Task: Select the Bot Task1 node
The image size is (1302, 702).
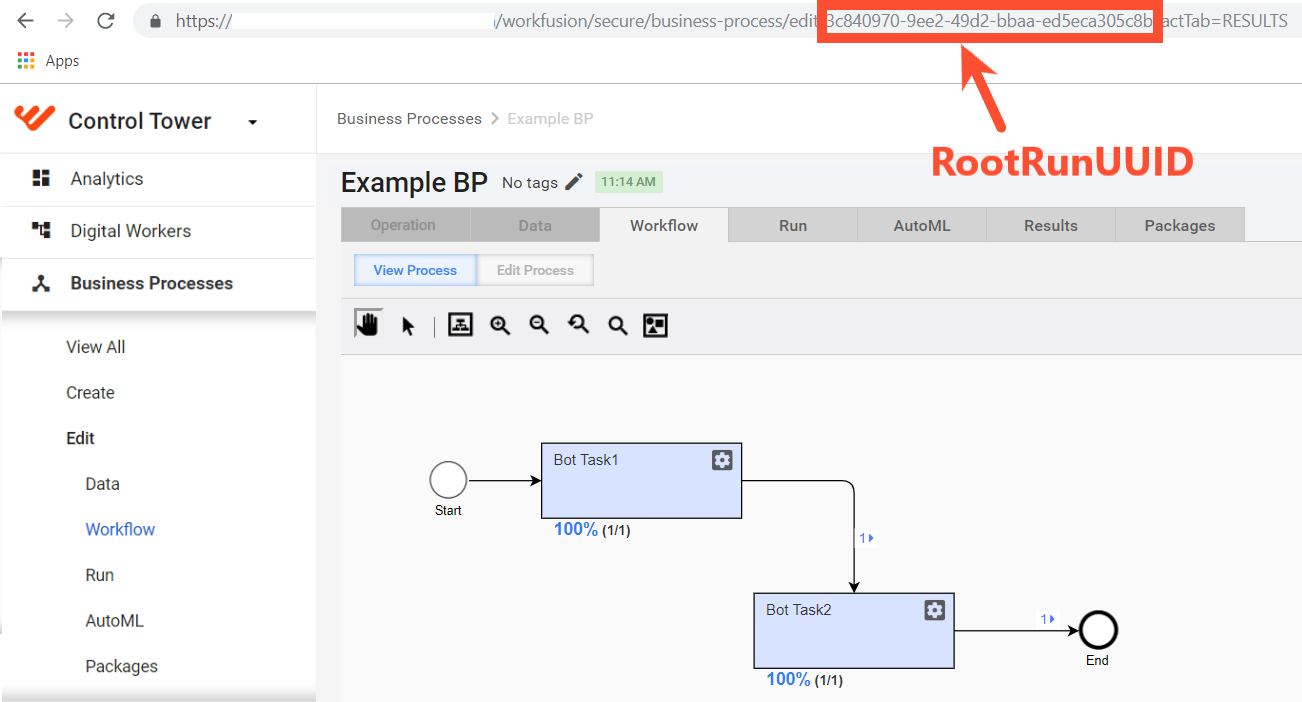Action: 641,480
